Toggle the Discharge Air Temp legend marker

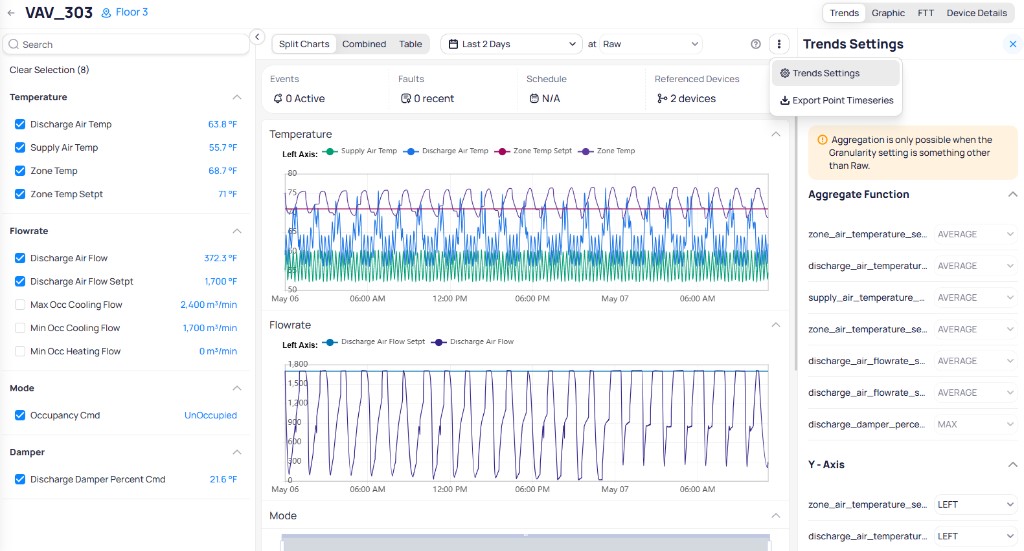click(411, 151)
